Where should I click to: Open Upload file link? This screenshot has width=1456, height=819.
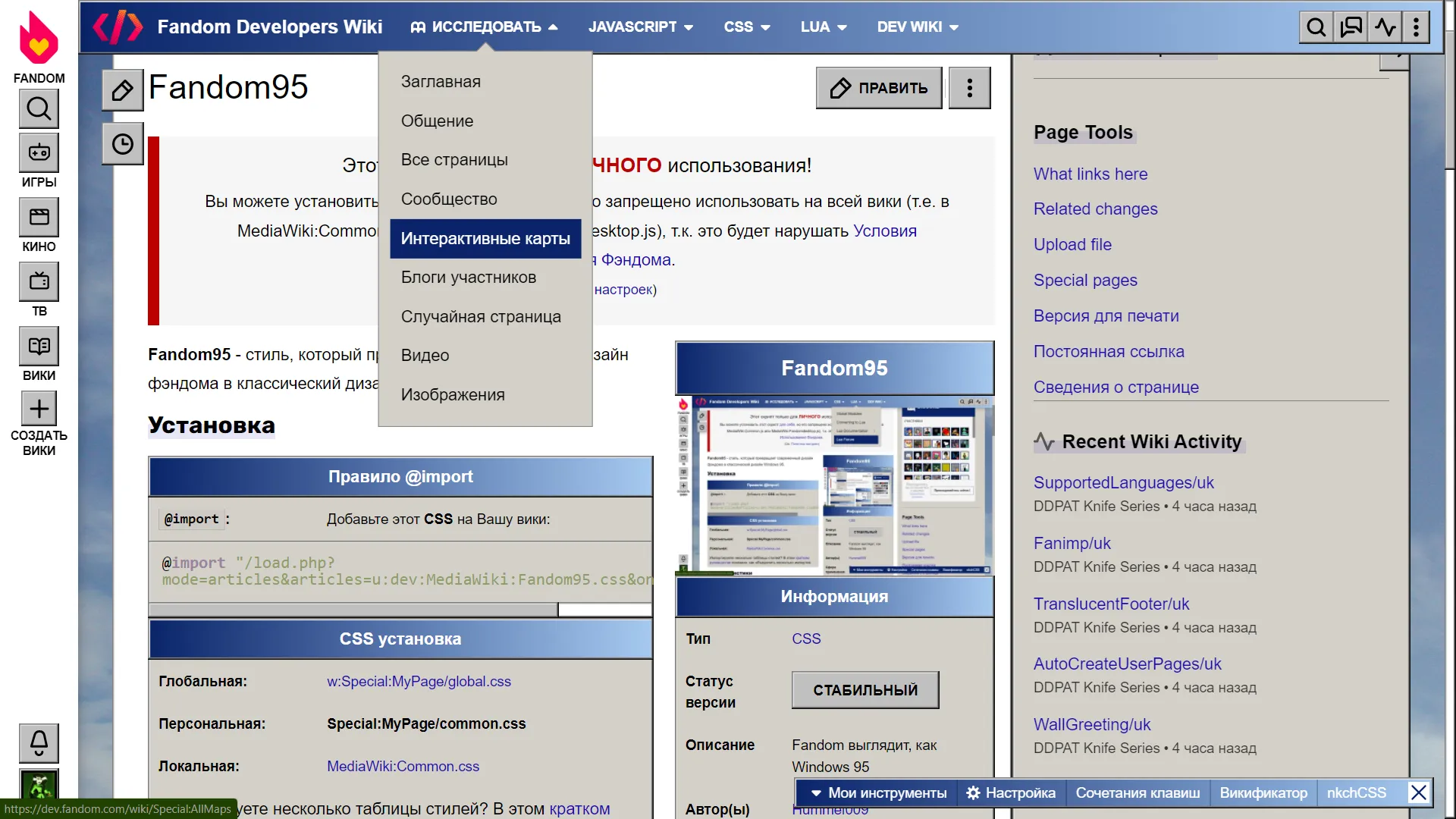point(1072,244)
